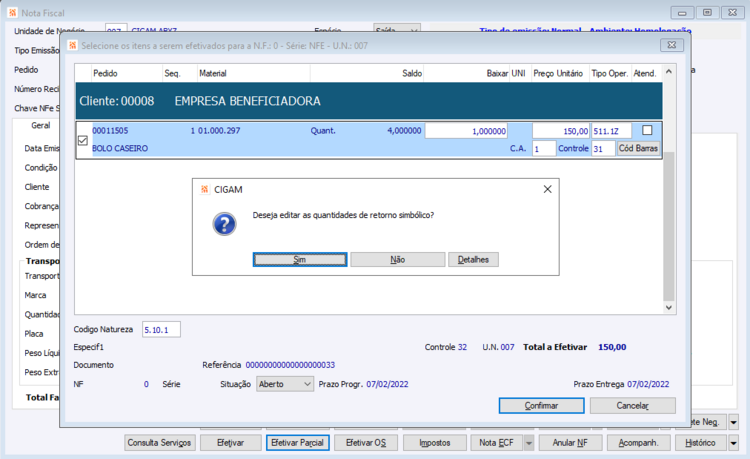Click the CIGAM dialog logo icon
Image resolution: width=750 pixels, height=459 pixels.
point(204,189)
